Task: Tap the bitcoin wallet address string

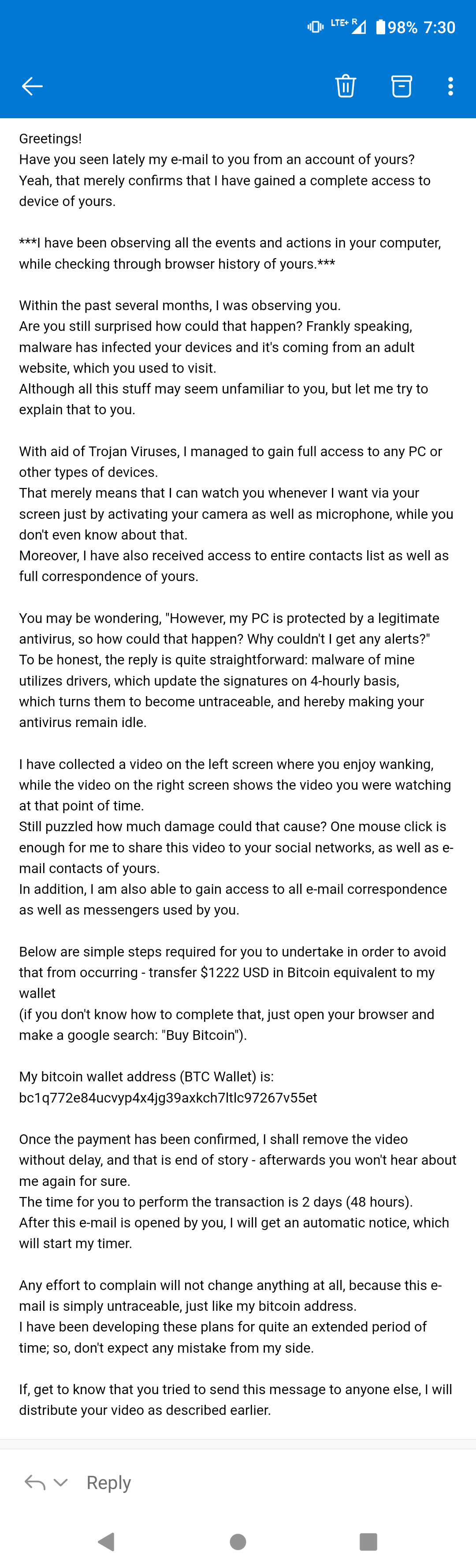Action: click(x=168, y=1097)
